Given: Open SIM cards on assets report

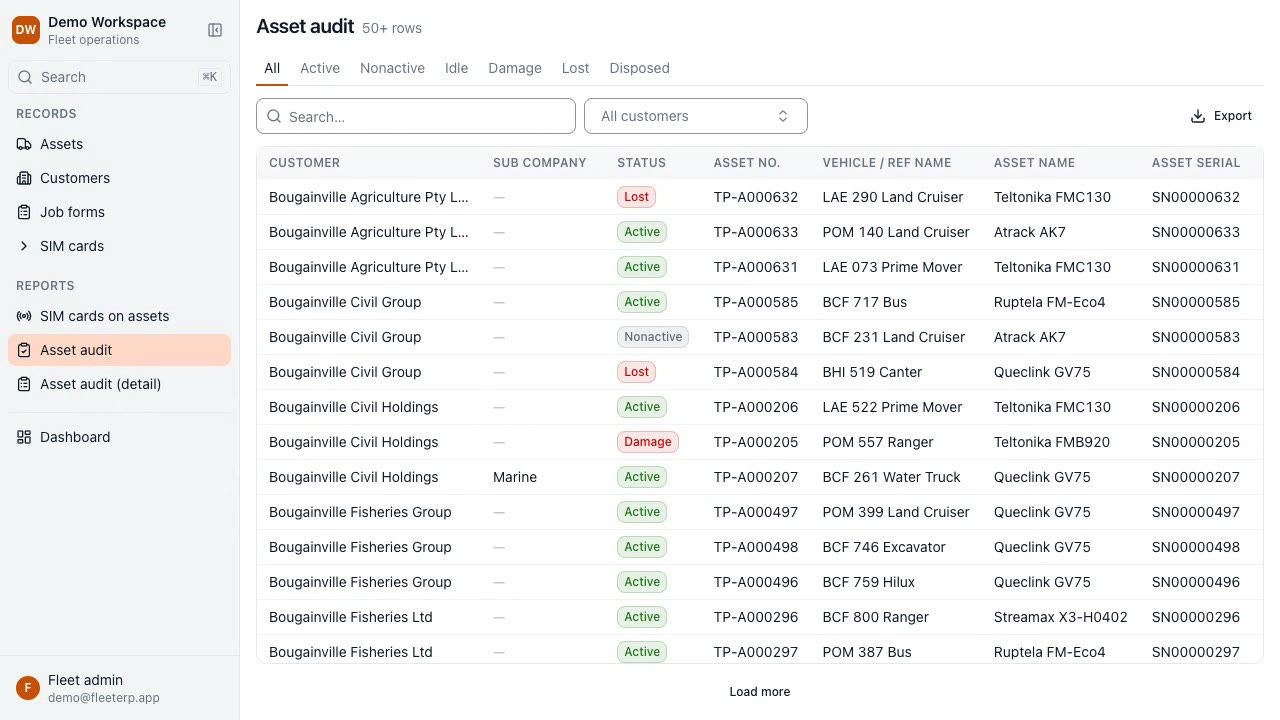Looking at the screenshot, I should (120, 316).
